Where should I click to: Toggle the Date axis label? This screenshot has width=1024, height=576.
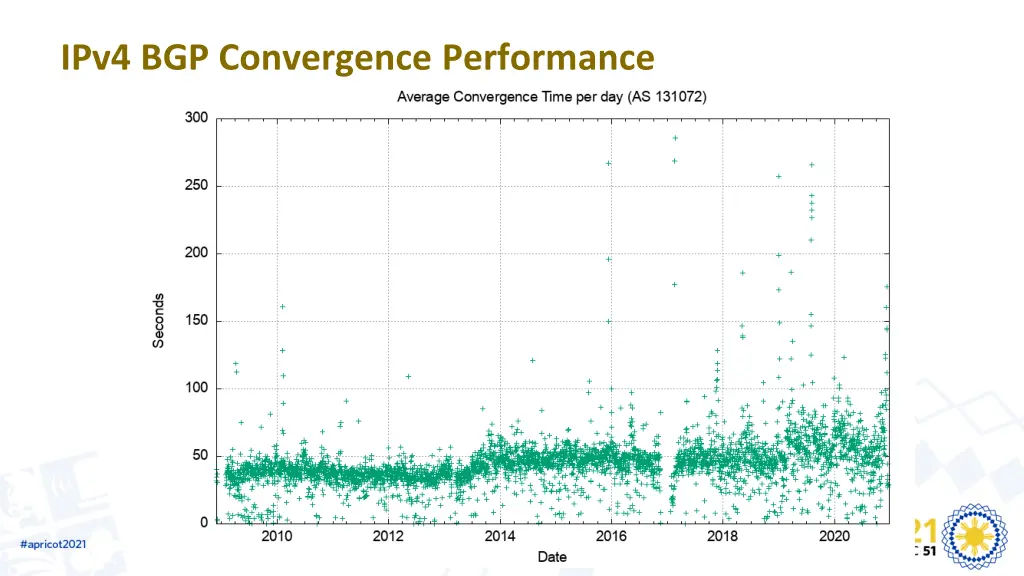550,557
